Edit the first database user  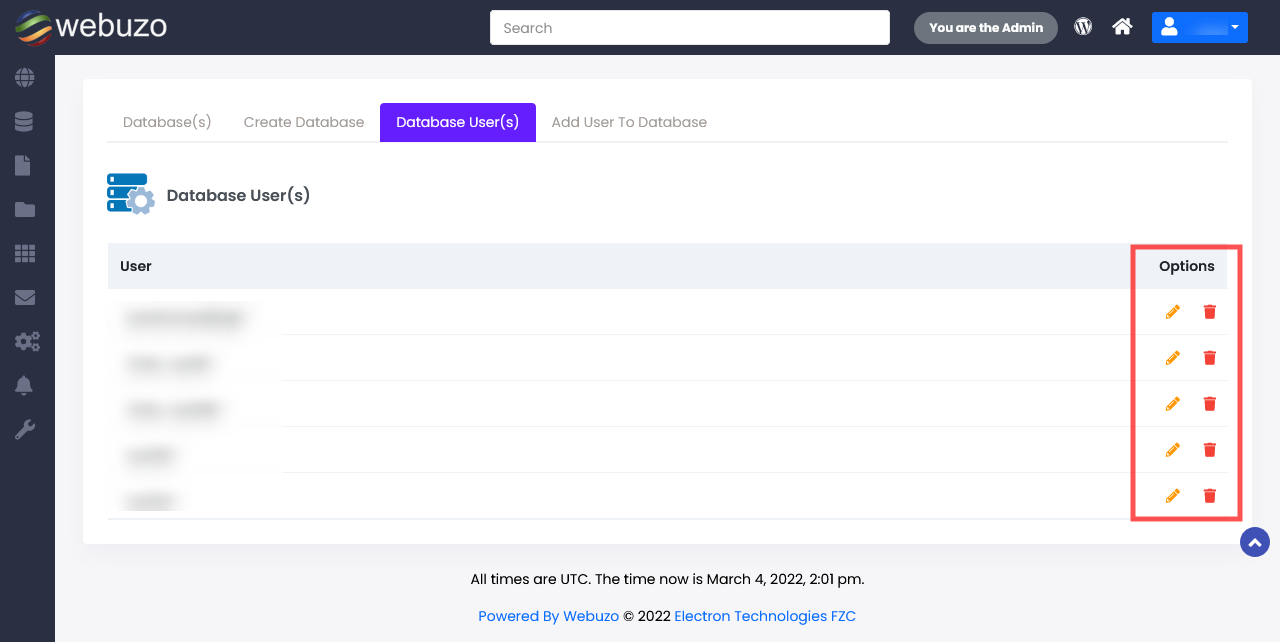pyautogui.click(x=1173, y=312)
